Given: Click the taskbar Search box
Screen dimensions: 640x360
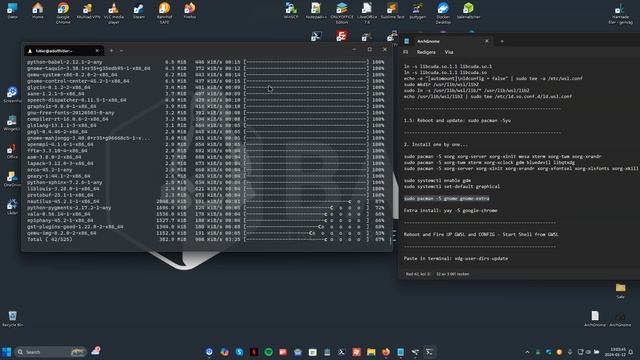Looking at the screenshot, I should point(51,352).
